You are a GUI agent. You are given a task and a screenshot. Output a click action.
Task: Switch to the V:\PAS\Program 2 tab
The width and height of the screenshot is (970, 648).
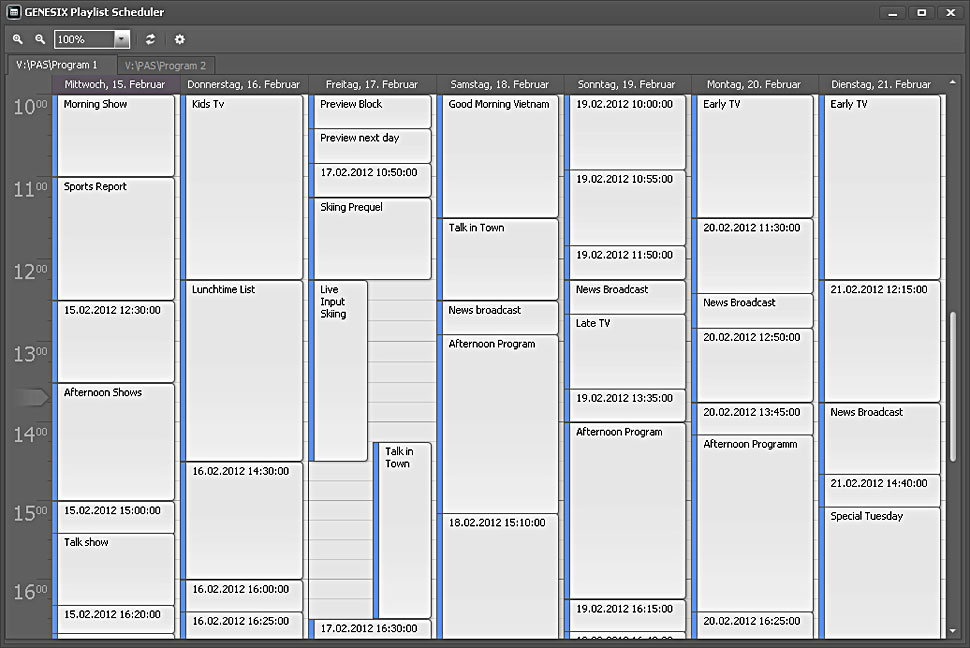point(165,65)
